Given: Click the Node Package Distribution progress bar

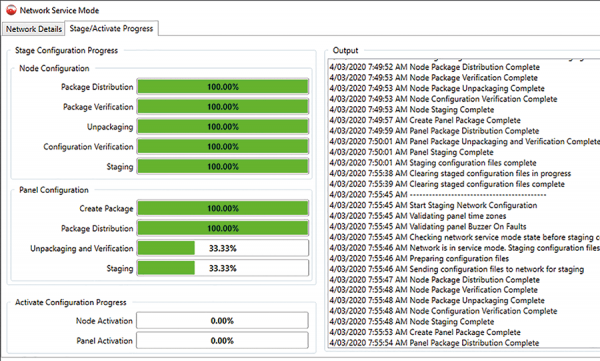Looking at the screenshot, I should click(x=223, y=87).
